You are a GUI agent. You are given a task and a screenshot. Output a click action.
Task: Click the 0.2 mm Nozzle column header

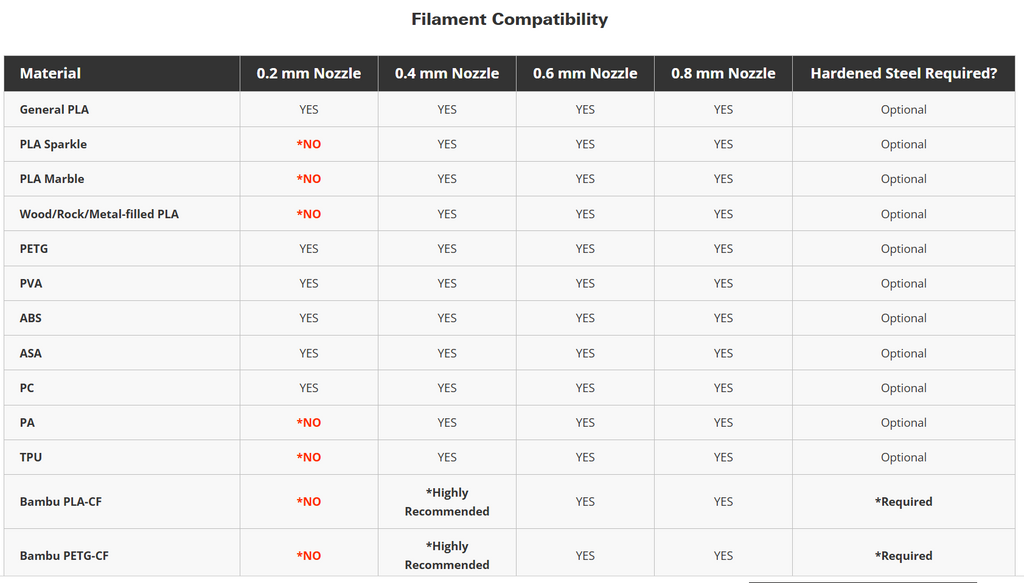[309, 73]
